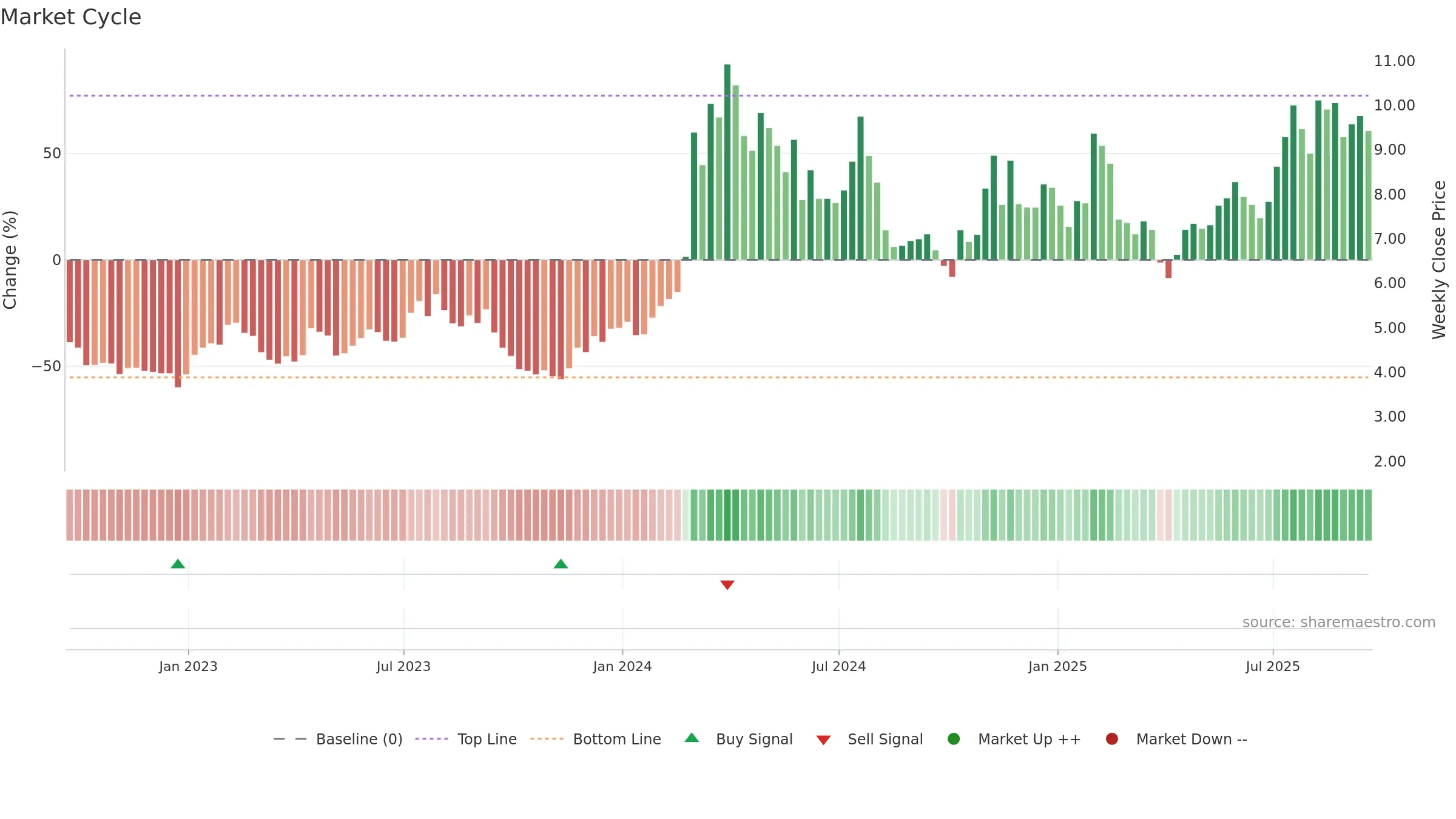This screenshot has width=1456, height=819.
Task: Toggle the Market Down -- legend entry
Action: point(1176,739)
